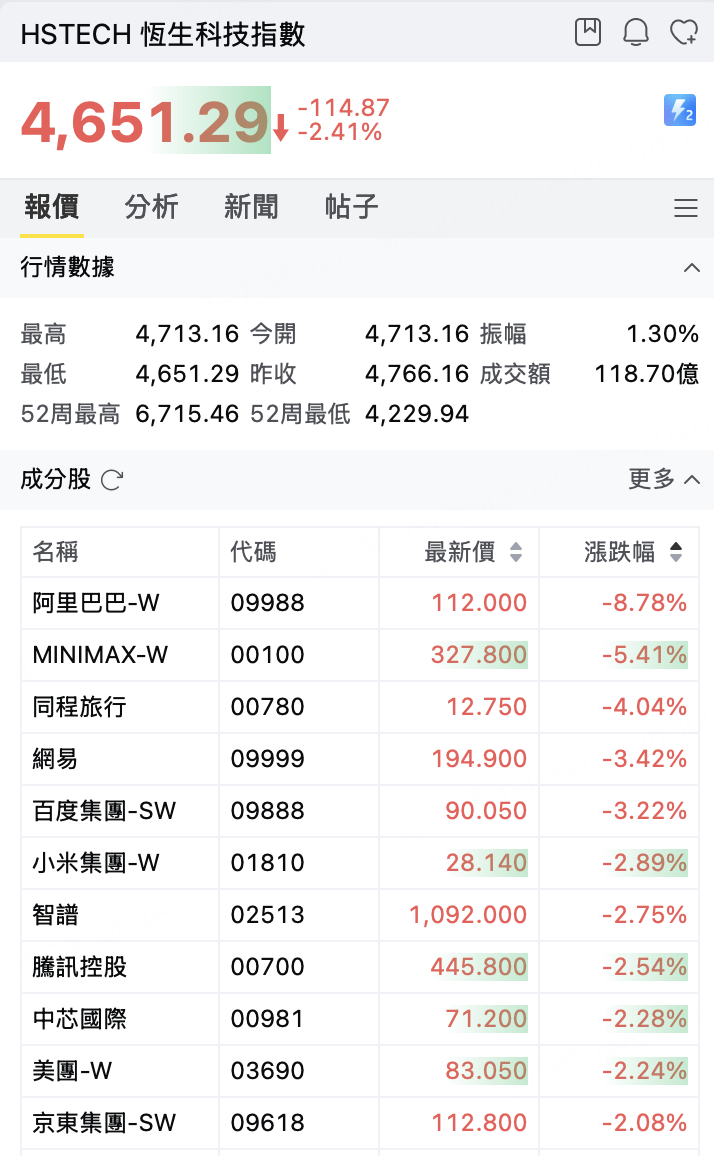Image resolution: width=714 pixels, height=1156 pixels.
Task: Sort by 漲跌幅 arrows
Action: pyautogui.click(x=676, y=551)
